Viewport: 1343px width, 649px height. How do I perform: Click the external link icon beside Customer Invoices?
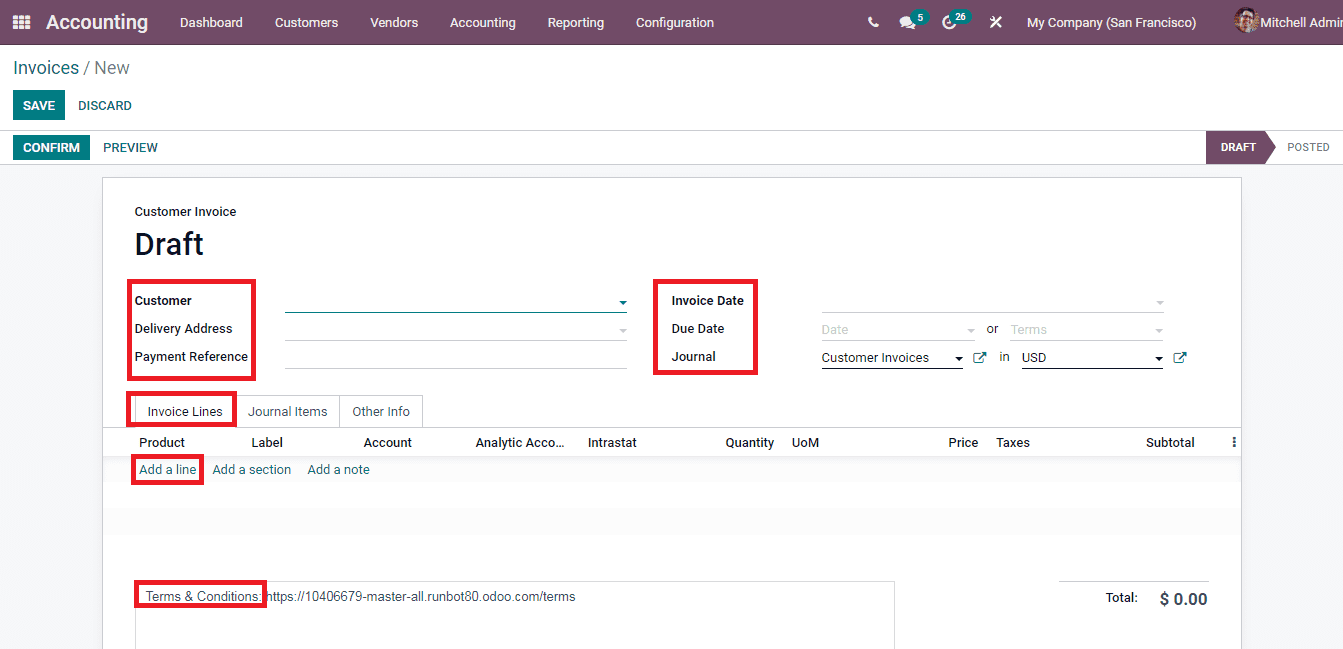[979, 357]
